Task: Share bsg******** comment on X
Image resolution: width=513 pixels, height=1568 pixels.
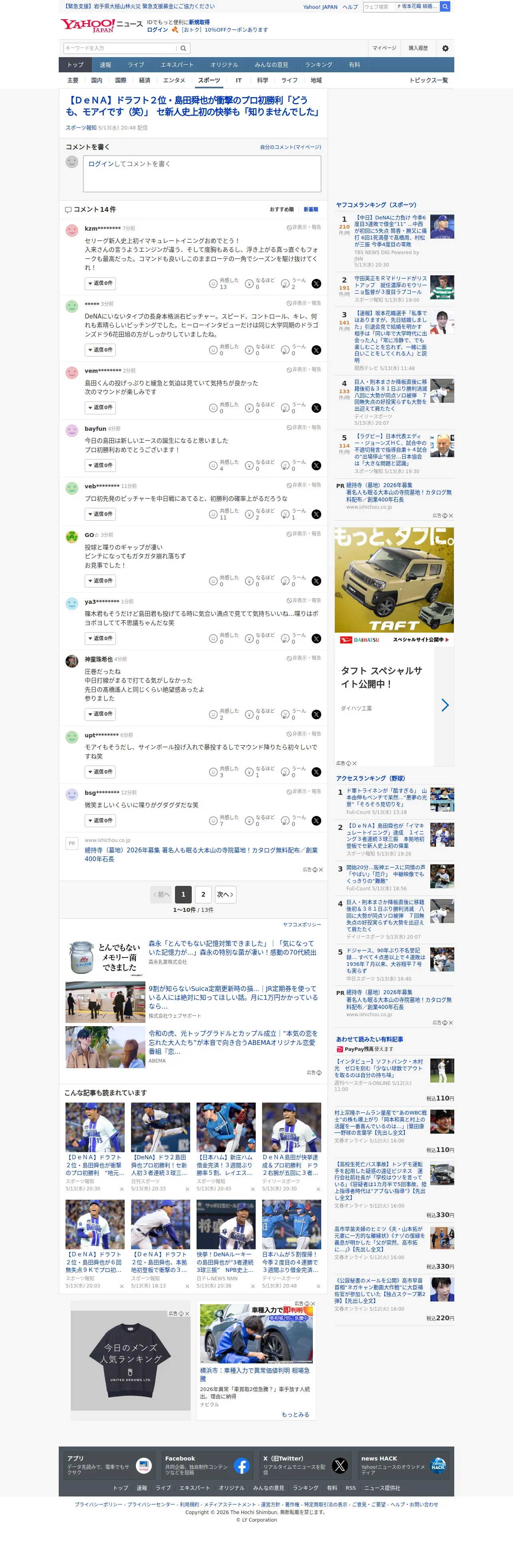Action: (316, 820)
